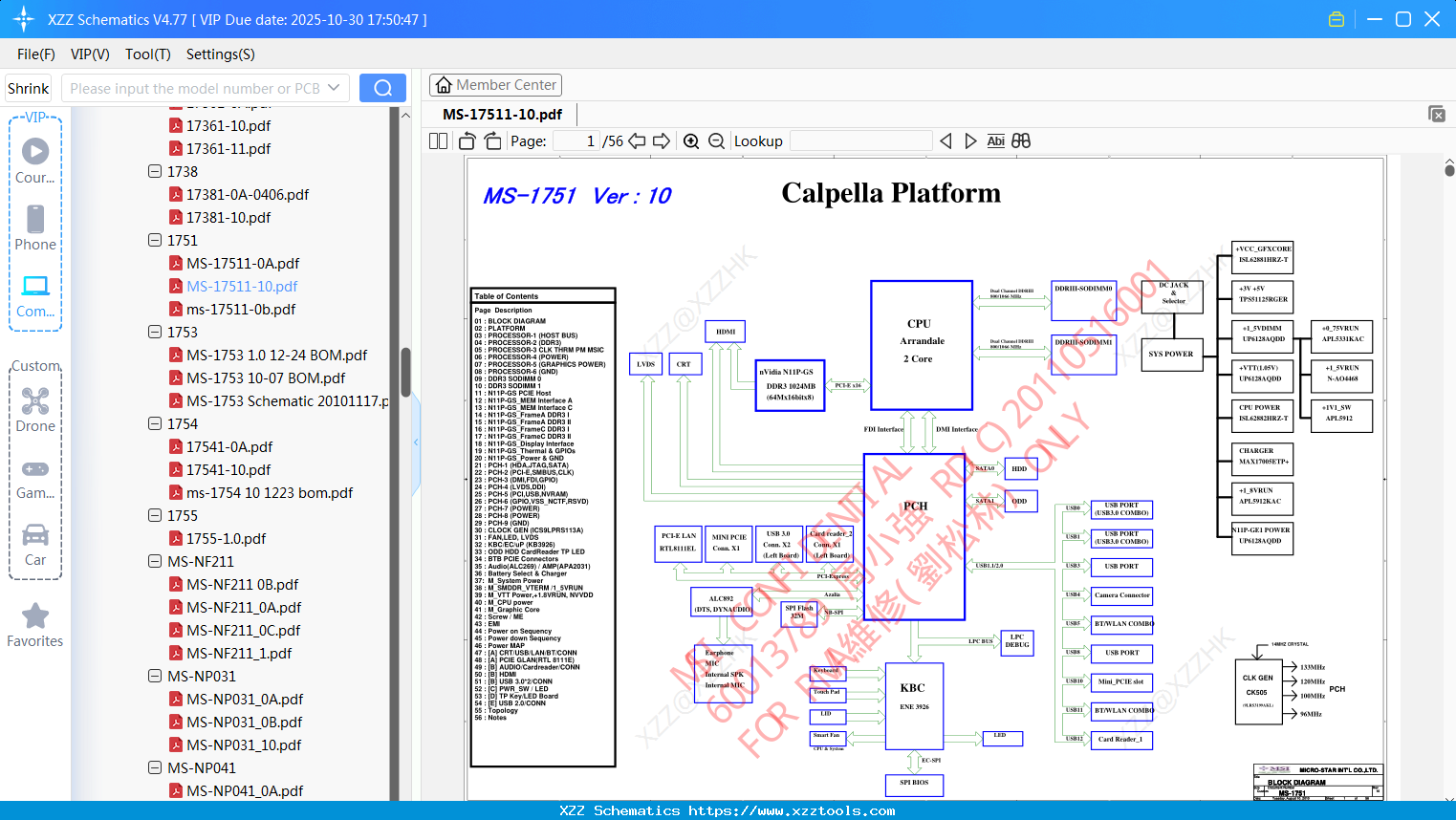
Task: Close the document tab panel icon
Action: click(x=1437, y=114)
